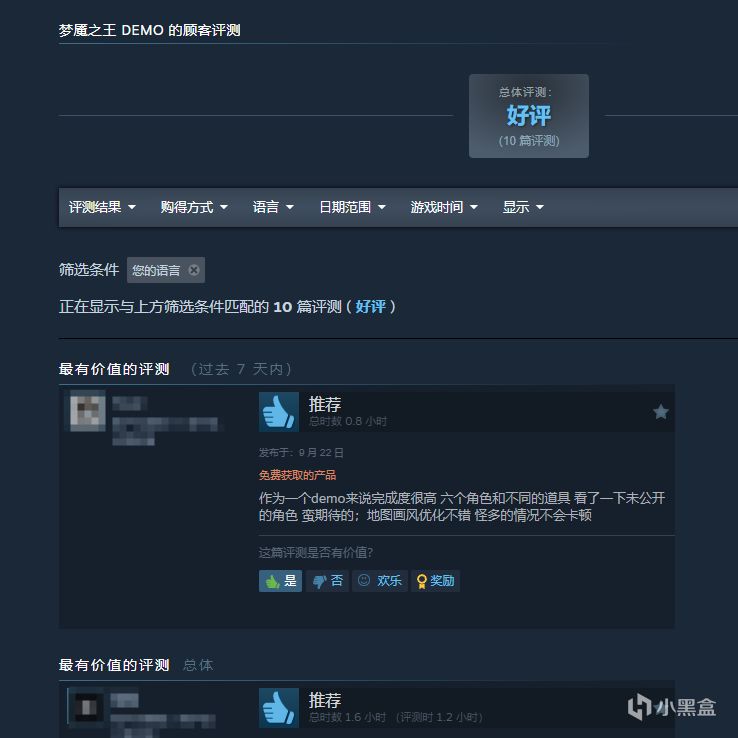Expand the 语言 filter dropdown

coord(273,207)
